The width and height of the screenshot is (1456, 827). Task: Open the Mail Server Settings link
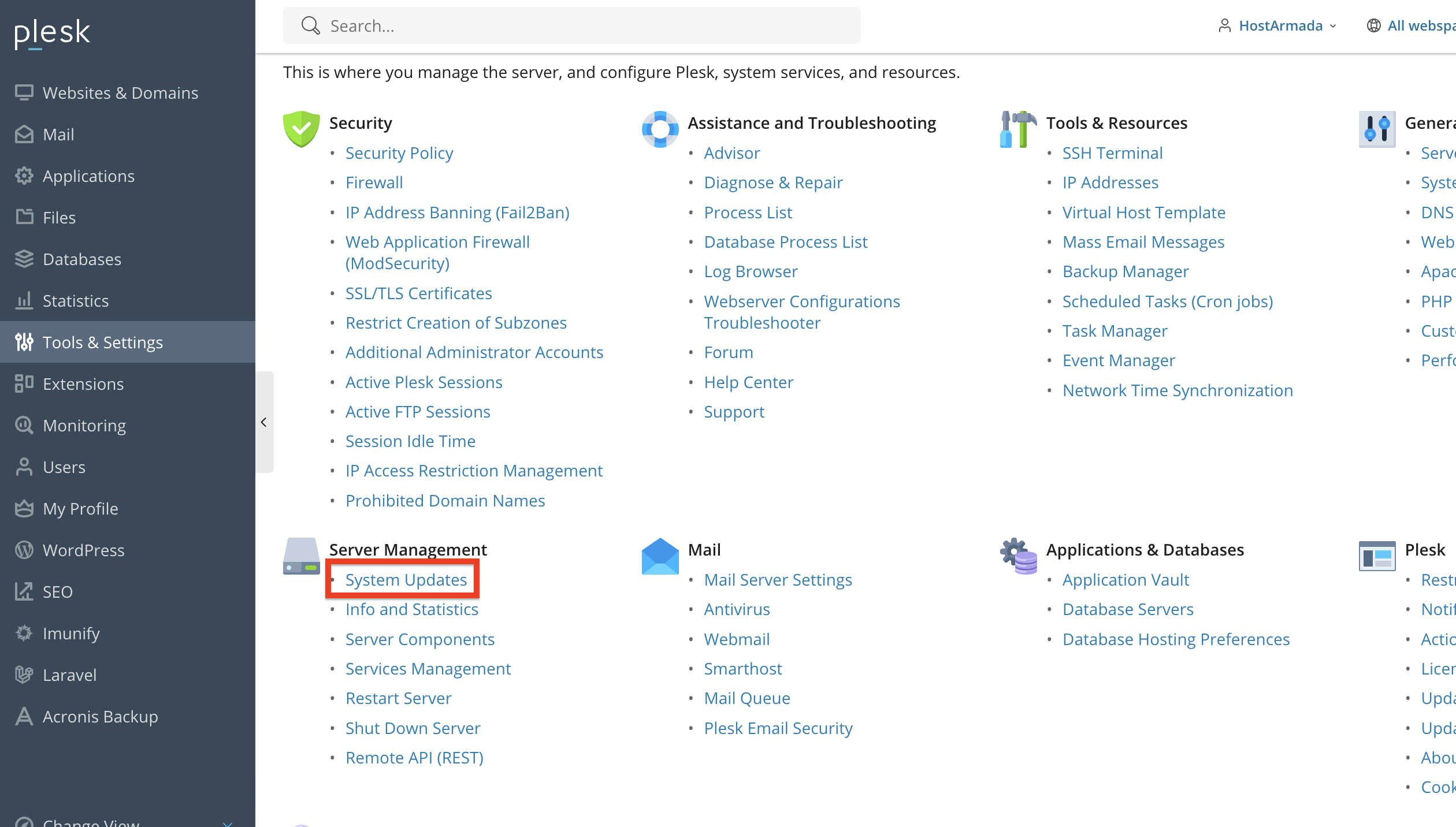pyautogui.click(x=778, y=579)
